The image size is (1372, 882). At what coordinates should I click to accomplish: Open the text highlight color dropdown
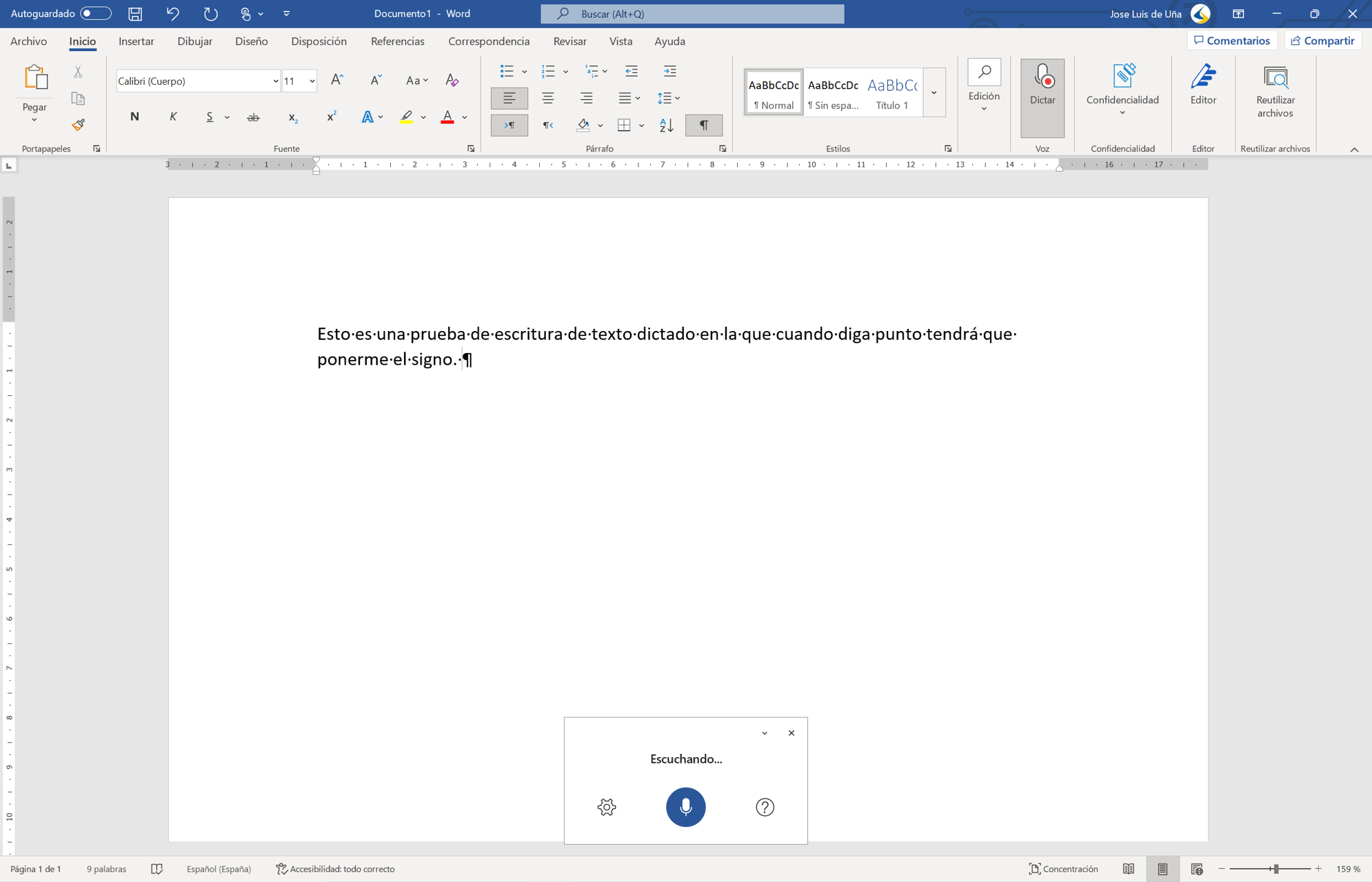point(423,117)
